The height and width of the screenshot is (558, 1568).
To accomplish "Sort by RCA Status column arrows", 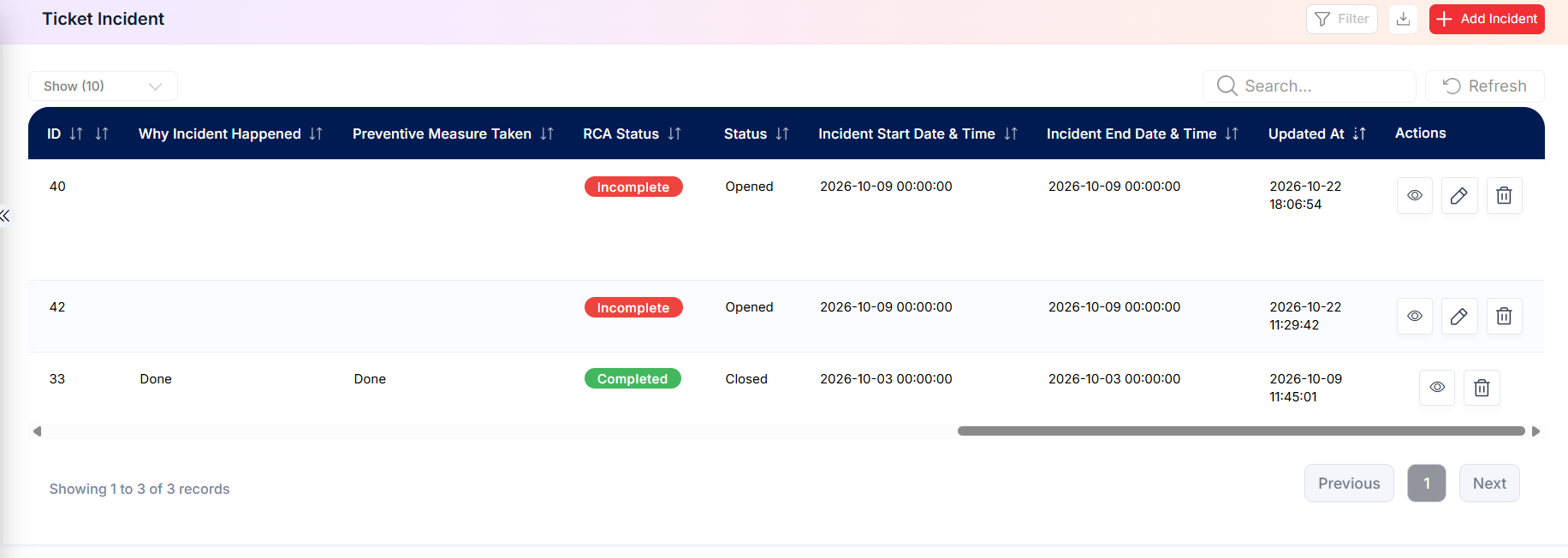I will [674, 134].
